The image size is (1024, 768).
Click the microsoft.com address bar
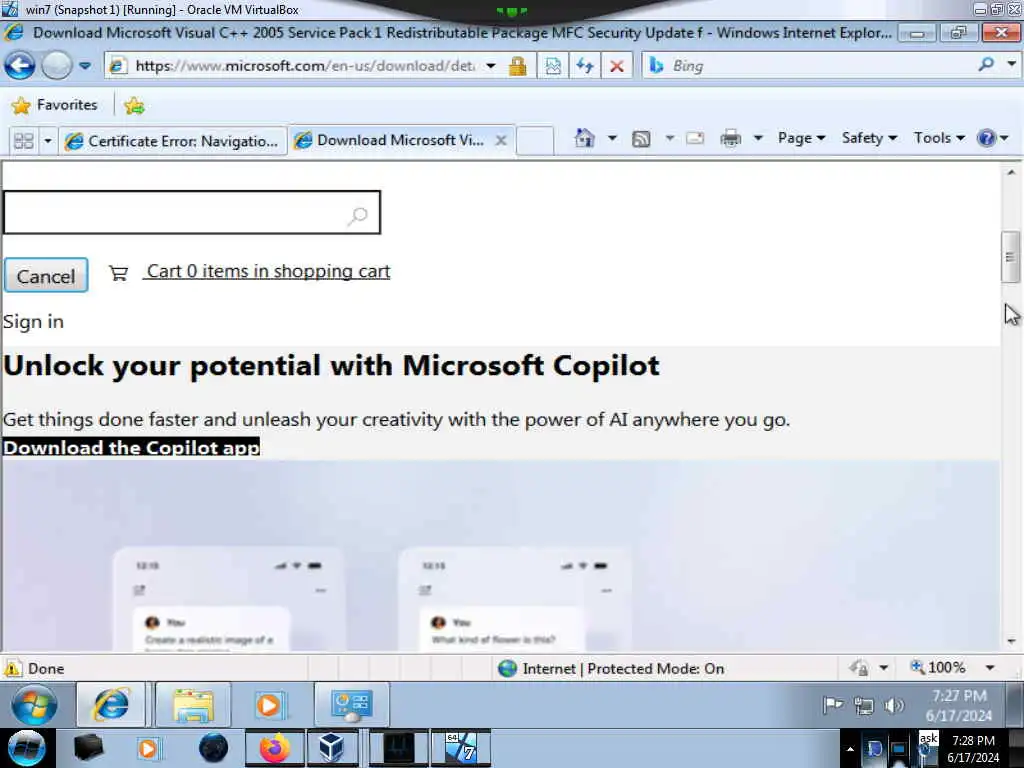point(304,65)
